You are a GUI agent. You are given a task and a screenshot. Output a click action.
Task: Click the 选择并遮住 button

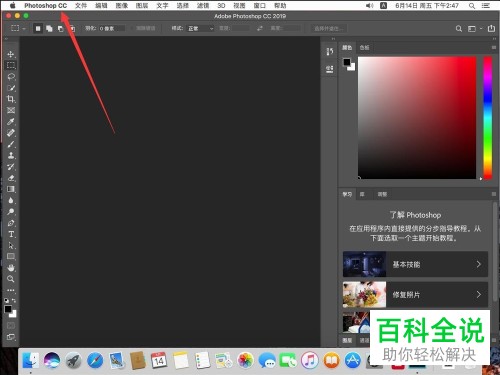point(329,29)
